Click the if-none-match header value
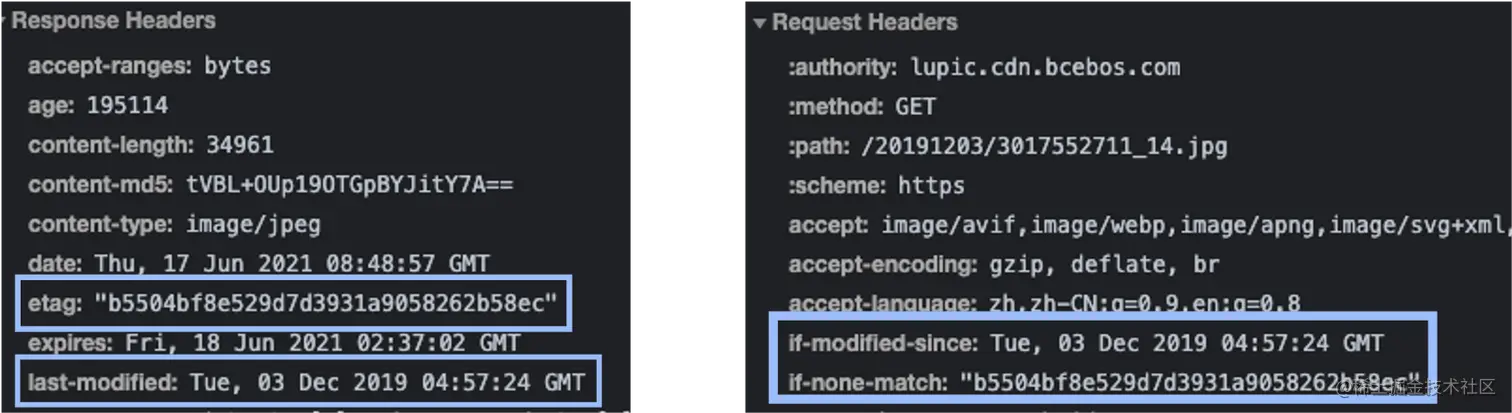This screenshot has height=413, width=1512. [1192, 382]
